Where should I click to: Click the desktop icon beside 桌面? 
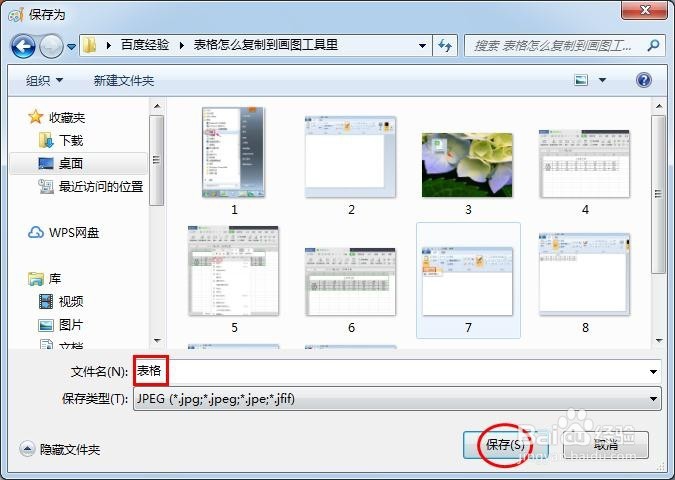(x=46, y=163)
